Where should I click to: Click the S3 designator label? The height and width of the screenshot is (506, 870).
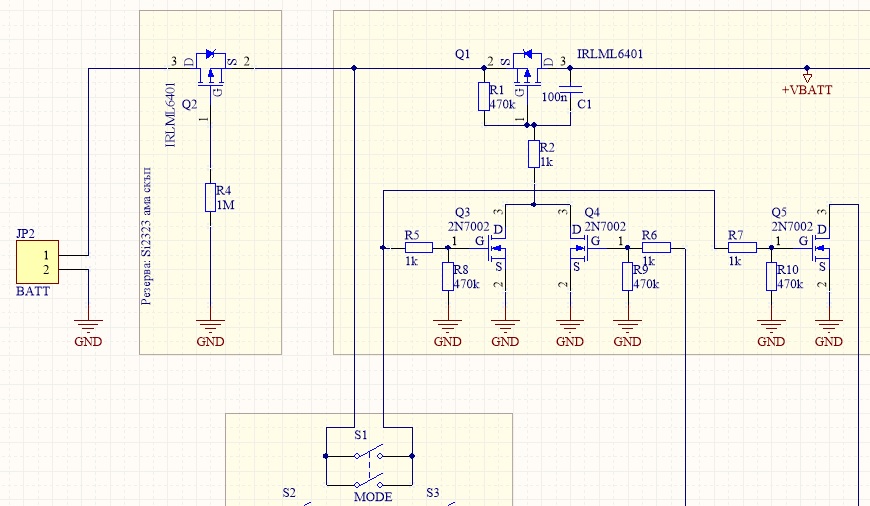coord(433,493)
